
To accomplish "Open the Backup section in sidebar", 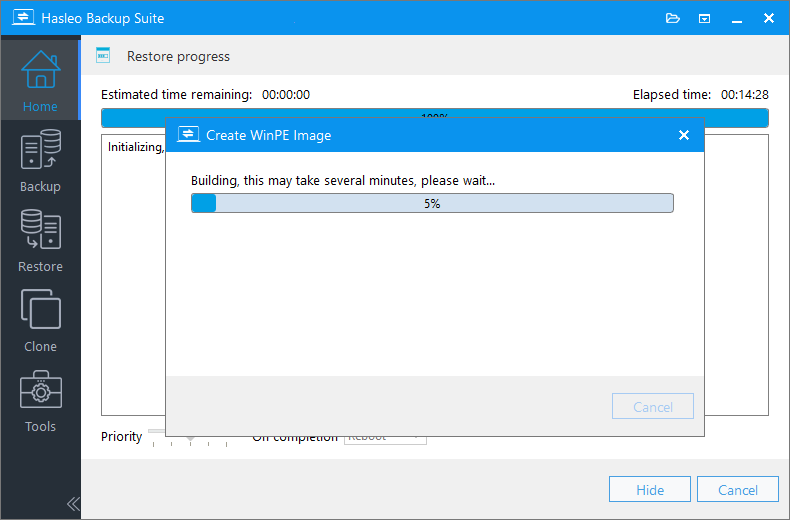I will [40, 161].
